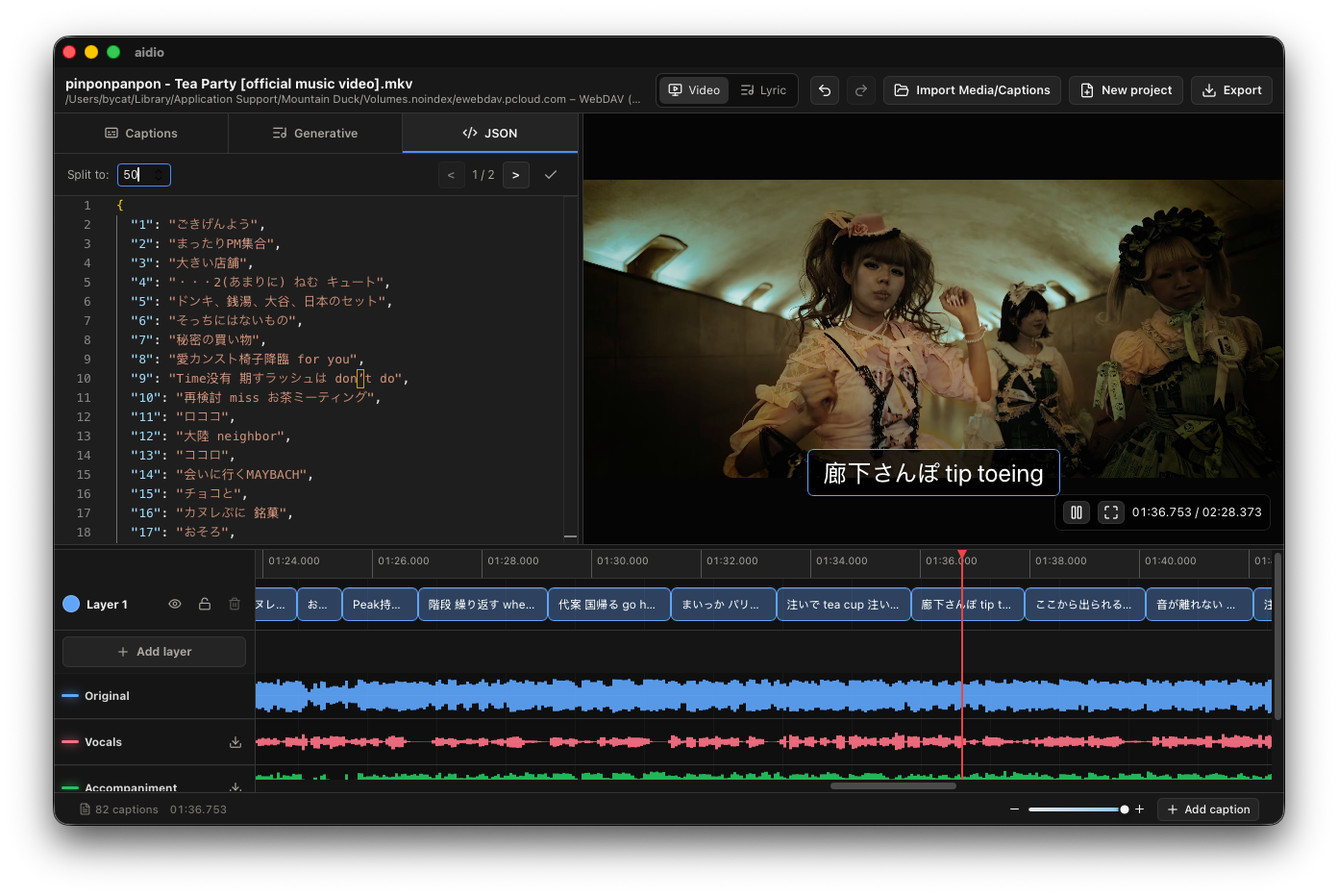The height and width of the screenshot is (896, 1338).
Task: Click the subtitle overlay '廊下さんぽ tip toeing'
Action: coord(933,473)
